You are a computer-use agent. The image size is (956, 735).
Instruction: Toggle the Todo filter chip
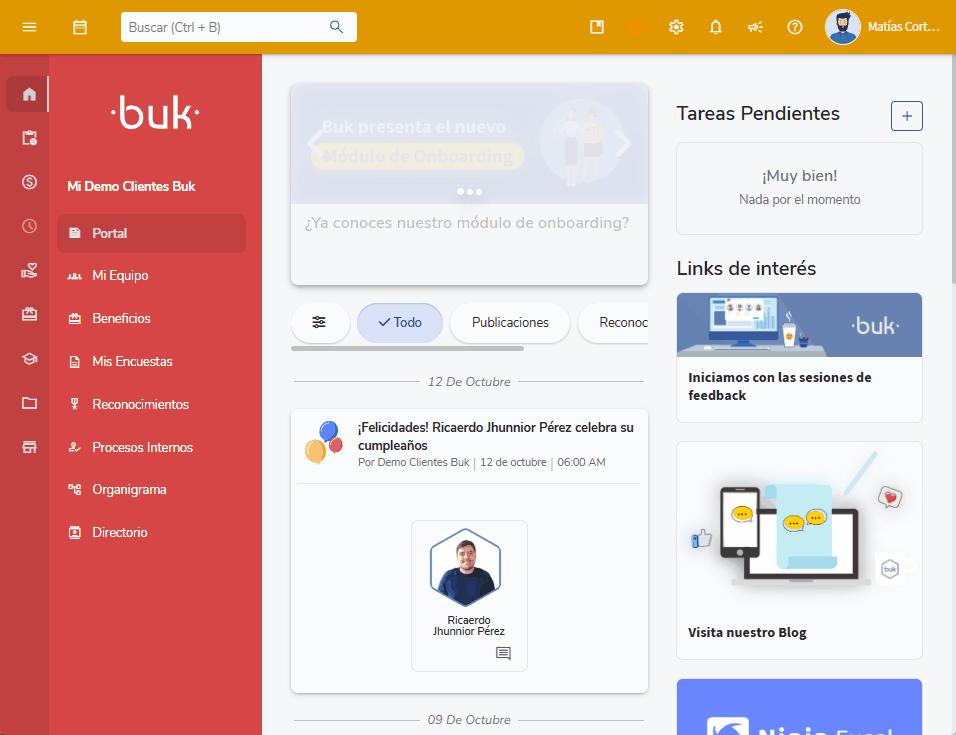coord(400,322)
